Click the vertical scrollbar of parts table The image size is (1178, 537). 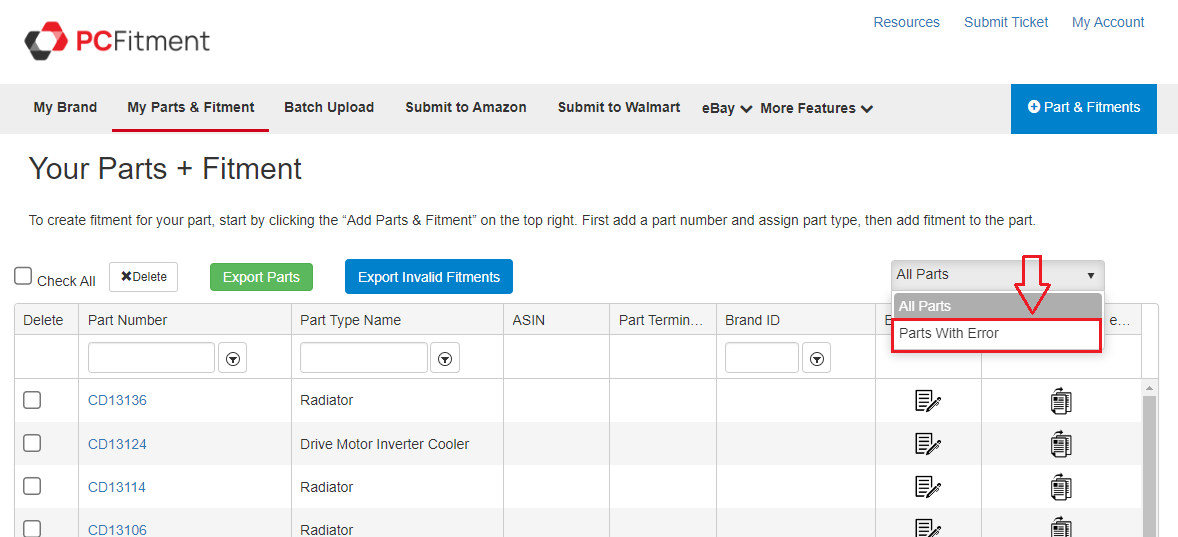click(x=1149, y=460)
